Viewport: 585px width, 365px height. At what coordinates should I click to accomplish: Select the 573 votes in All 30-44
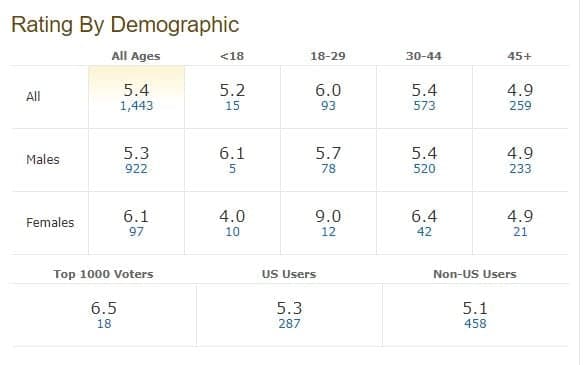(424, 106)
